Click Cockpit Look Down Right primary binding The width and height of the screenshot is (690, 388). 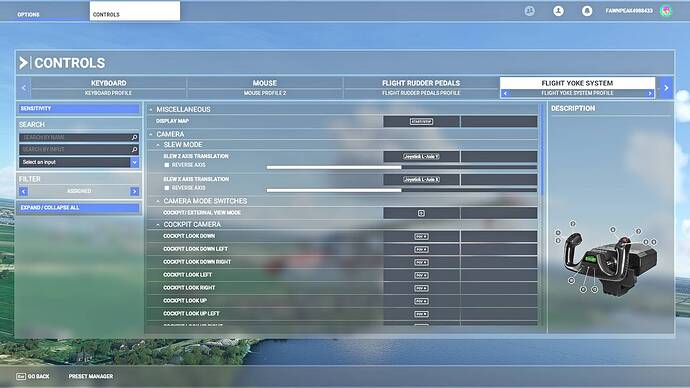(421, 263)
